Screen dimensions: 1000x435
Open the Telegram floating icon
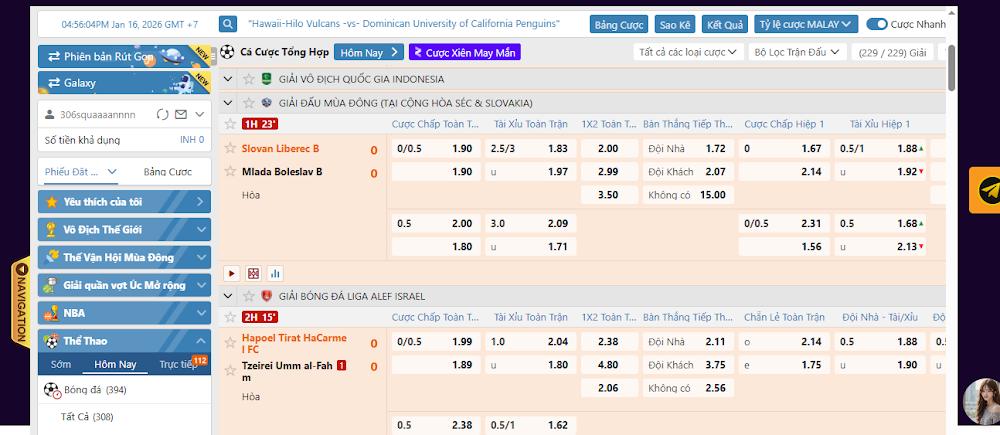989,189
